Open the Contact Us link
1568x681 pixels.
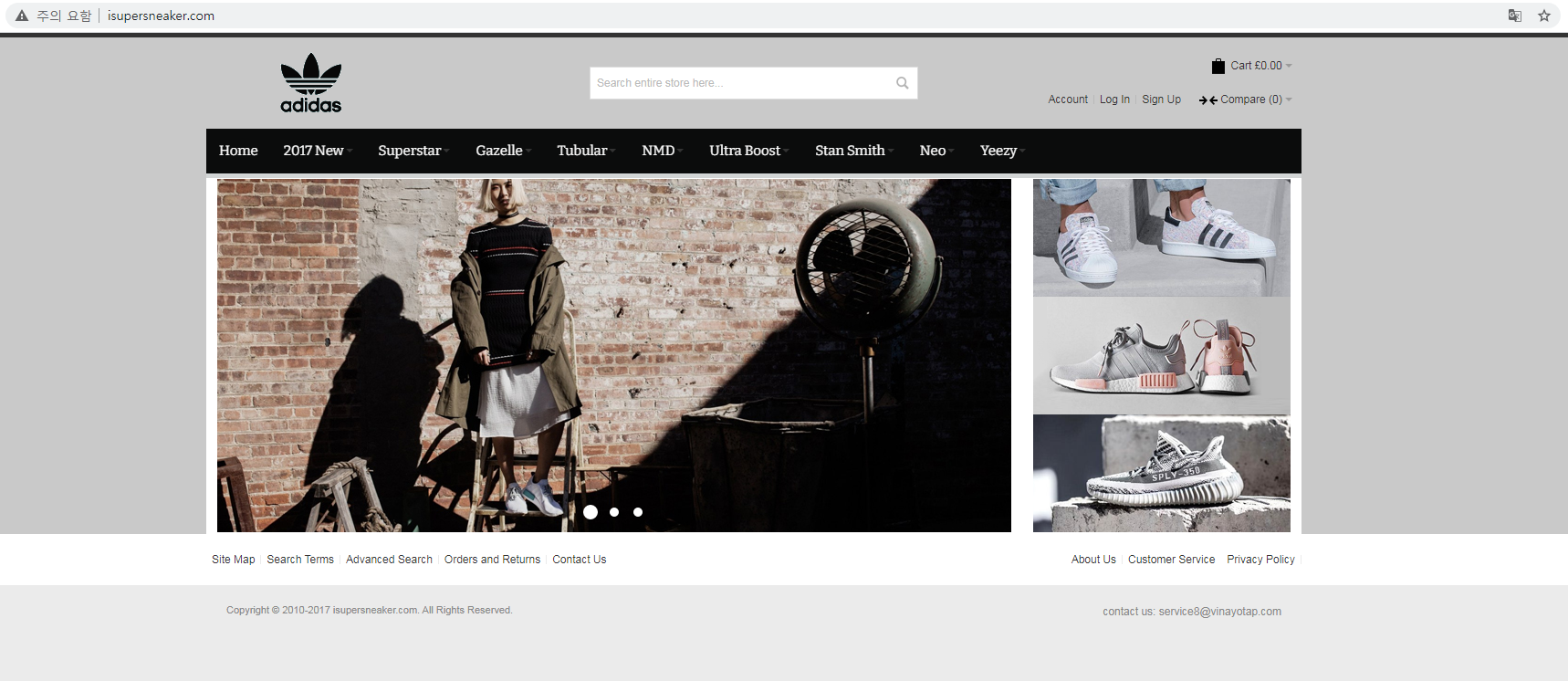click(x=579, y=560)
